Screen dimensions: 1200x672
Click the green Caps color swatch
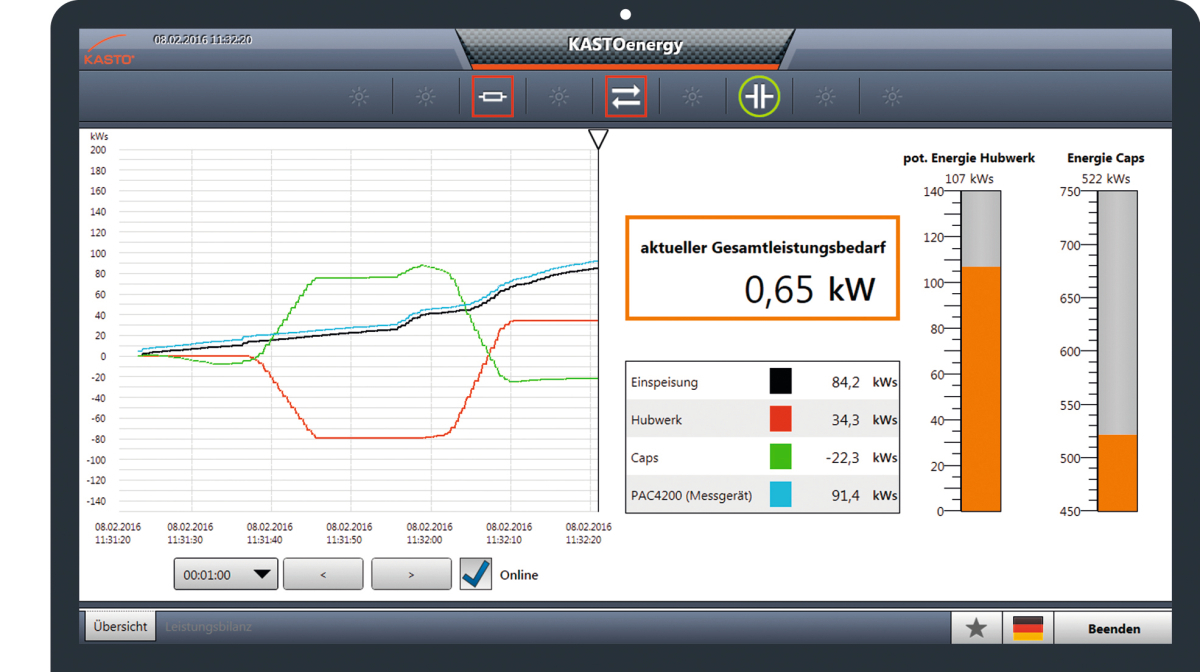tap(780, 457)
